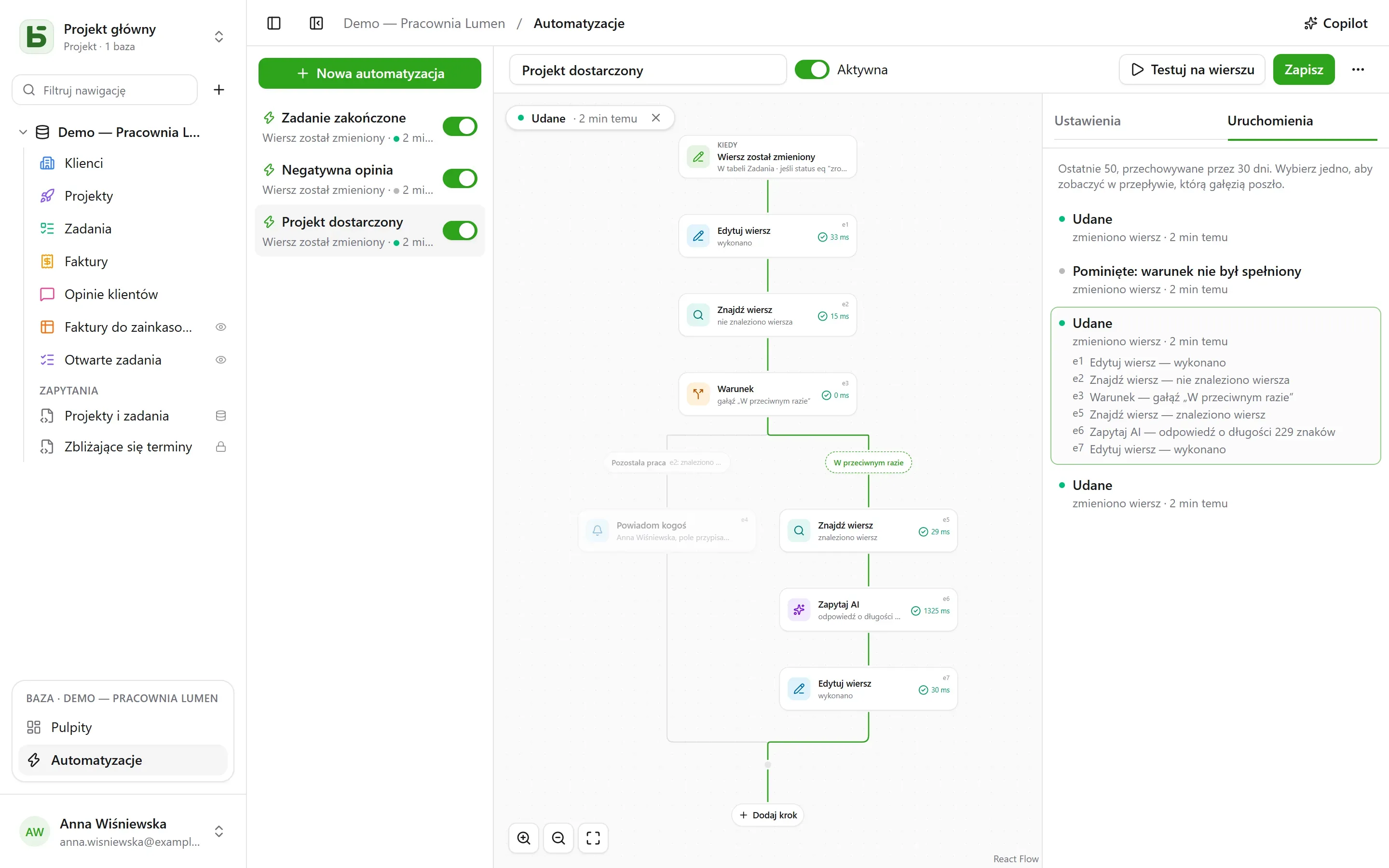
Task: Click the plus icon beside navigation filter
Action: pyautogui.click(x=218, y=90)
